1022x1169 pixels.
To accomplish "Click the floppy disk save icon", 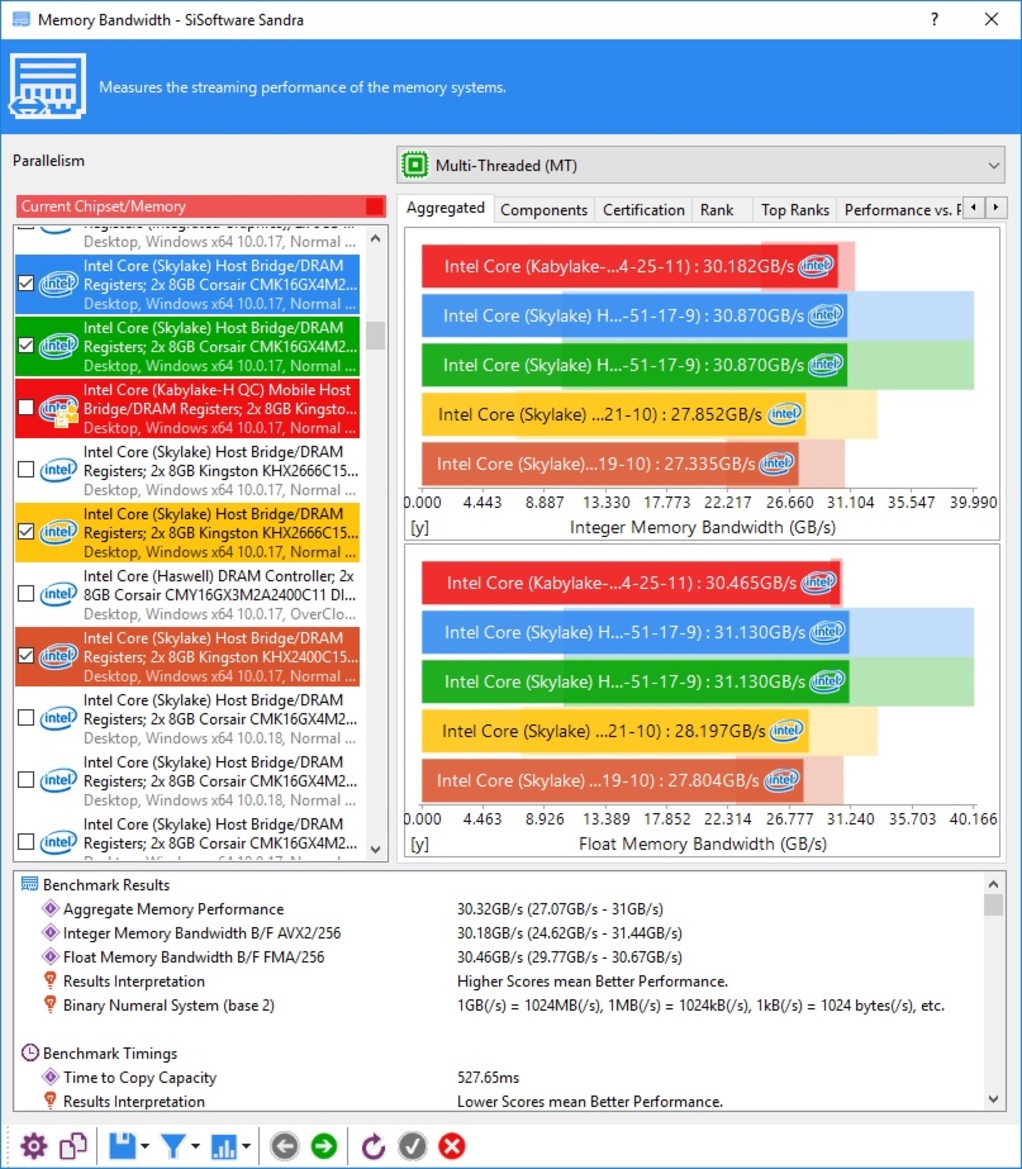I will click(x=122, y=1146).
